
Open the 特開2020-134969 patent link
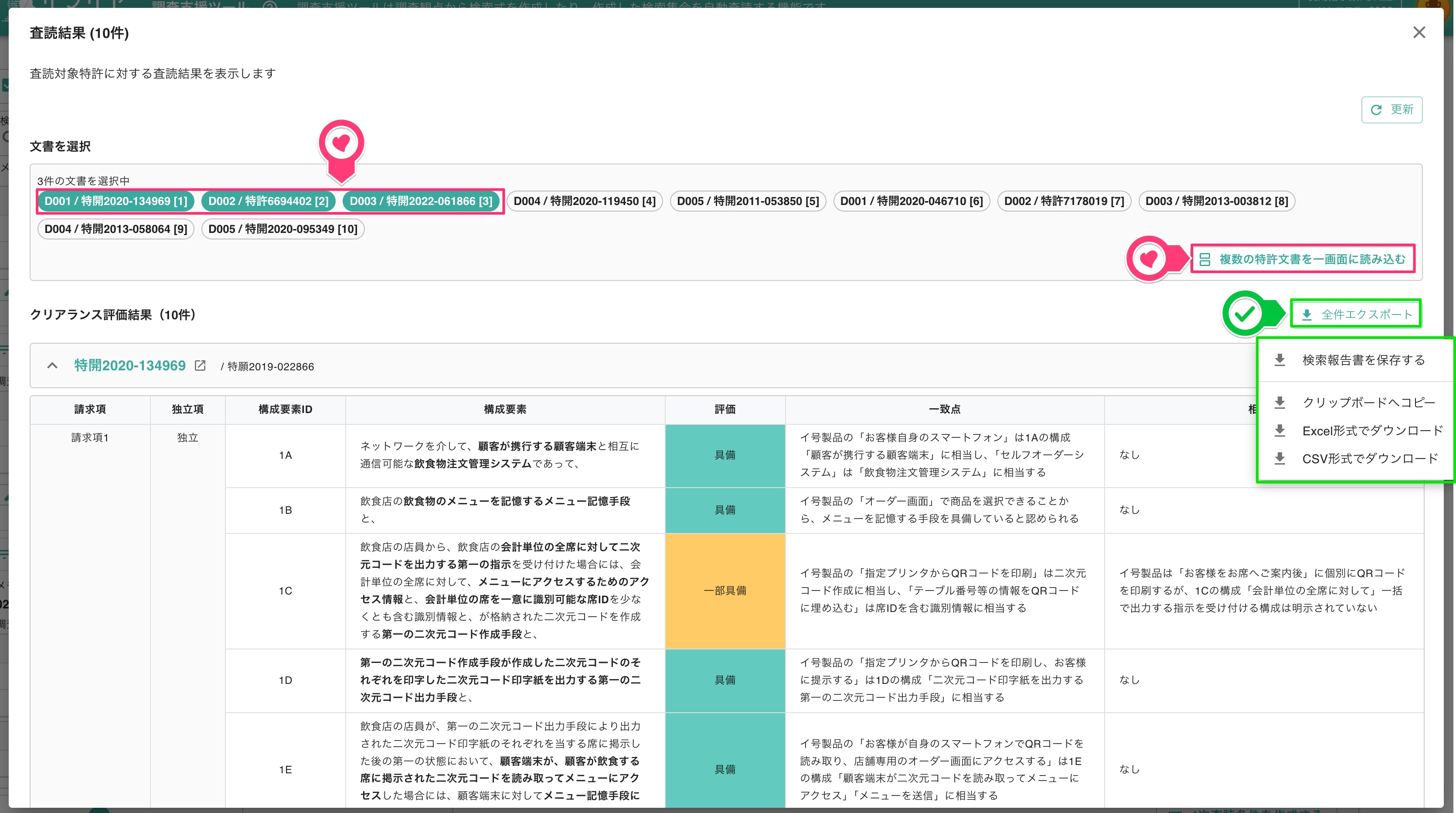pyautogui.click(x=130, y=366)
